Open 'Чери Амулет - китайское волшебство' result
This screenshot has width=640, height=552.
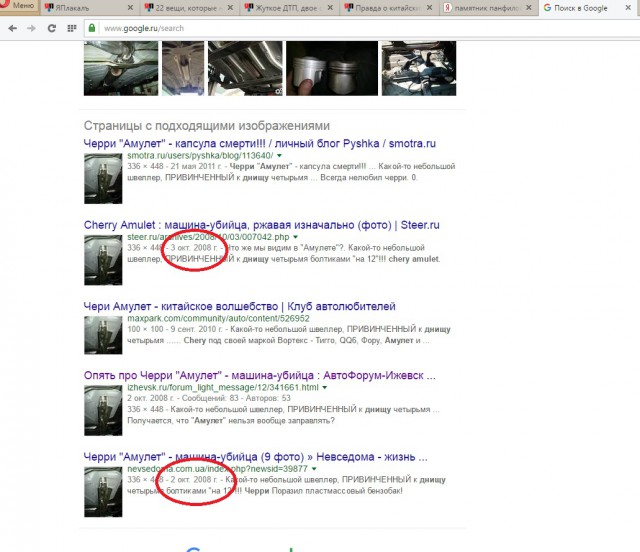tap(240, 307)
